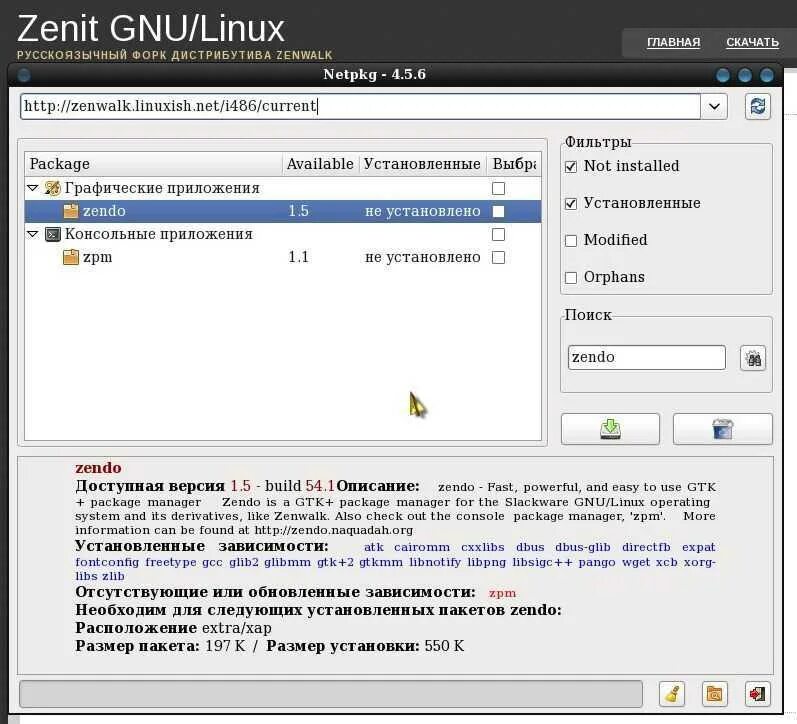Click the glibmm dependency link
The image size is (797, 724).
287,562
